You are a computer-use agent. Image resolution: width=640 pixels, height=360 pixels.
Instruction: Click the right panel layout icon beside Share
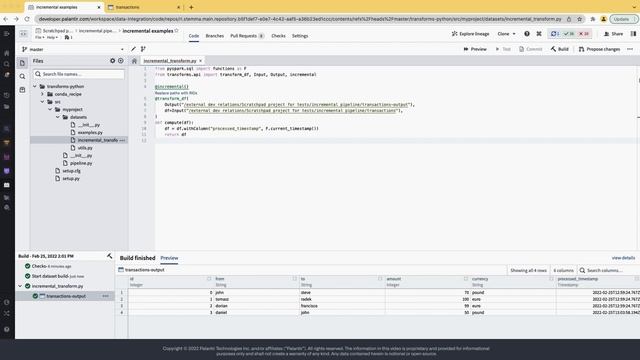pyautogui.click(x=633, y=34)
